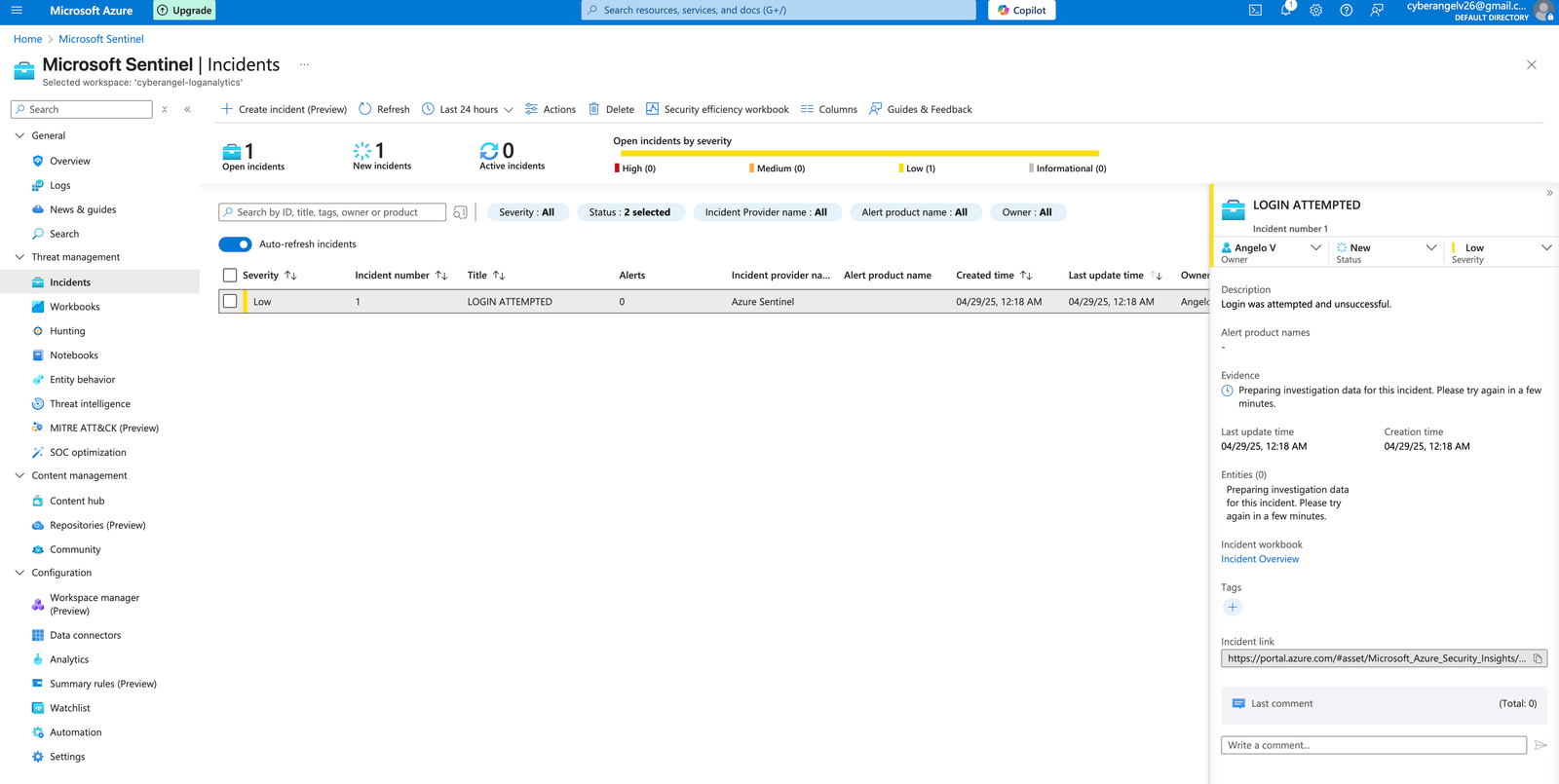The height and width of the screenshot is (784, 1559).
Task: Click the yellow Low severity bar
Action: coord(859,153)
